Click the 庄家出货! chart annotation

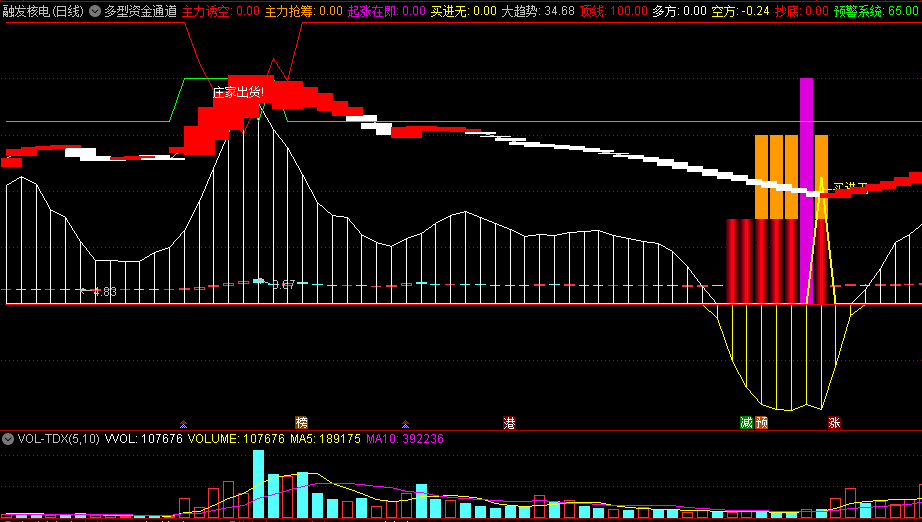(x=238, y=92)
